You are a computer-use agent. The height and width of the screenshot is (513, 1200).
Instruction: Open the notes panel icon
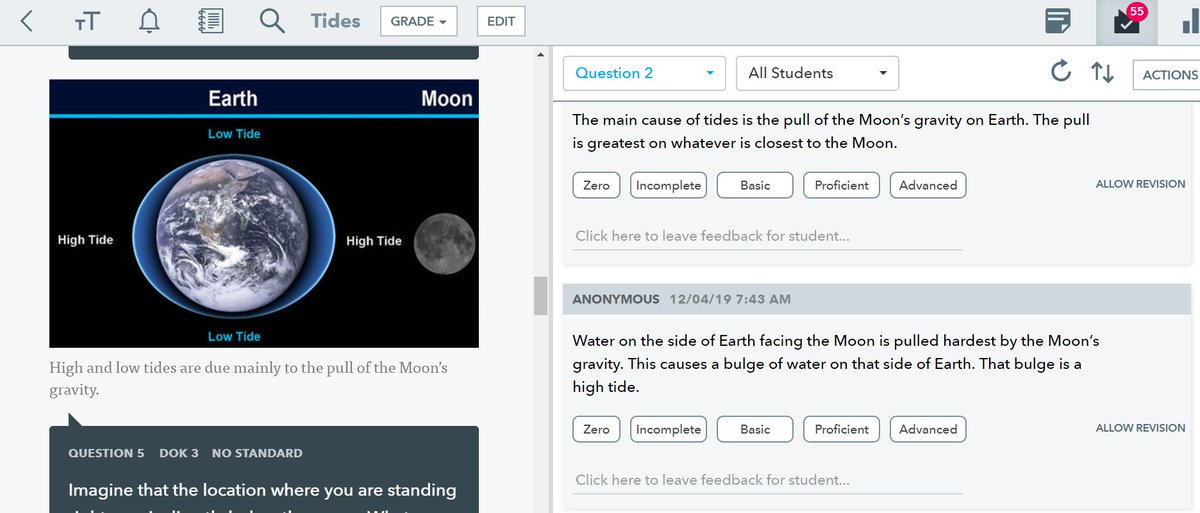(1058, 21)
